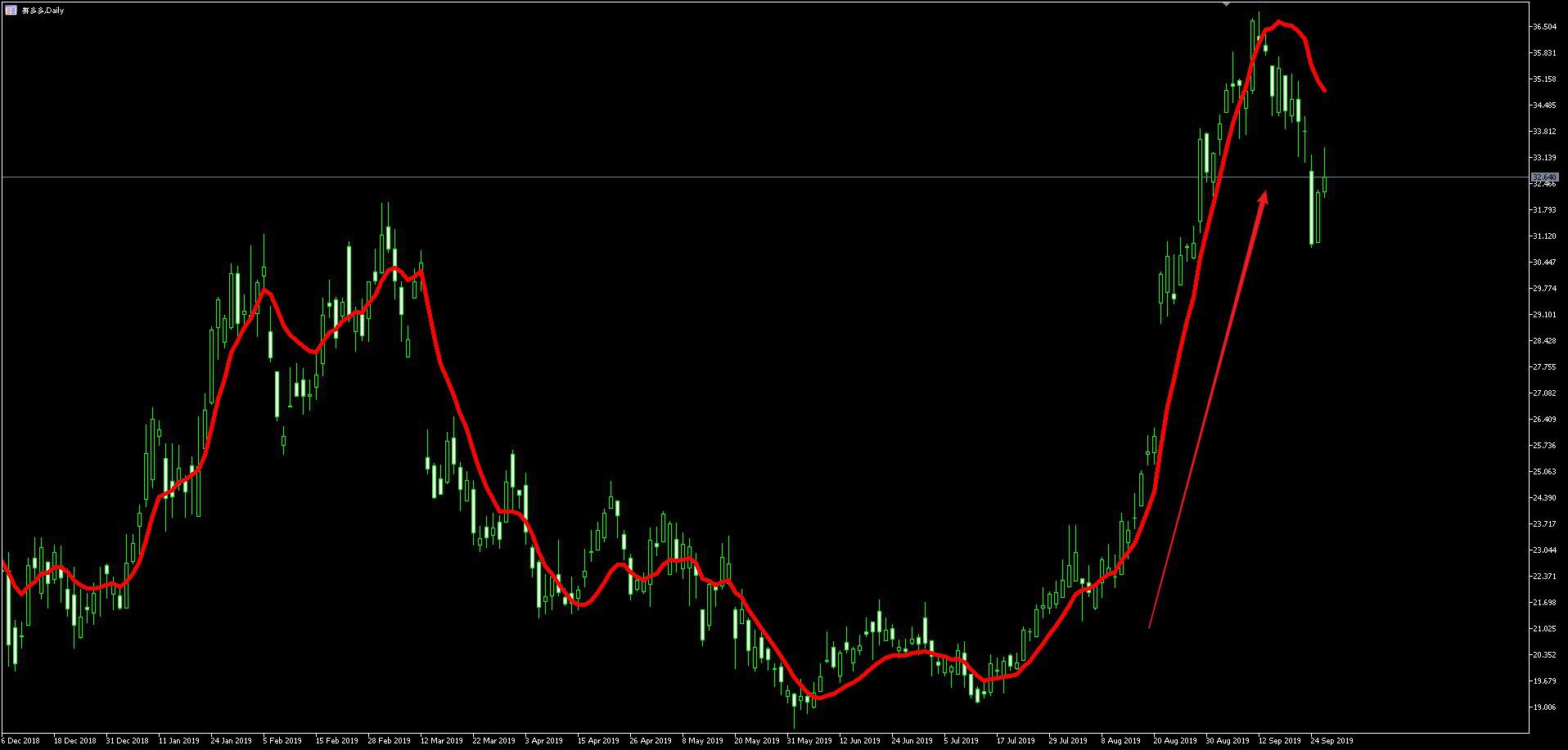Click the '8 Aug 2019' date label

[1120, 741]
